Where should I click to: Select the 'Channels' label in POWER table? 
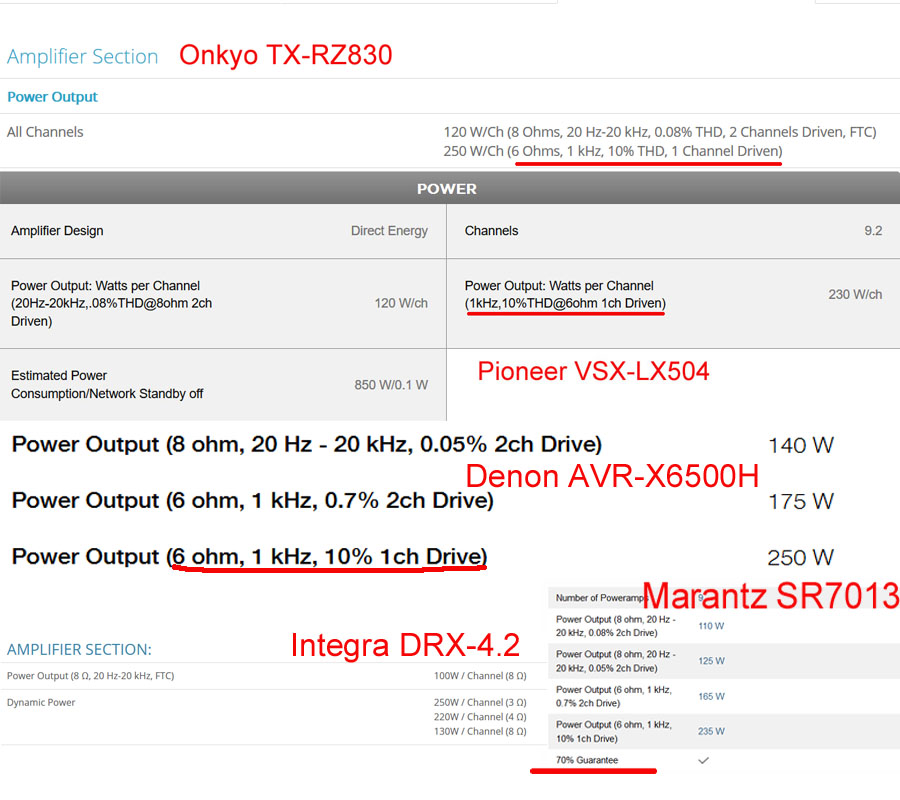click(x=491, y=231)
